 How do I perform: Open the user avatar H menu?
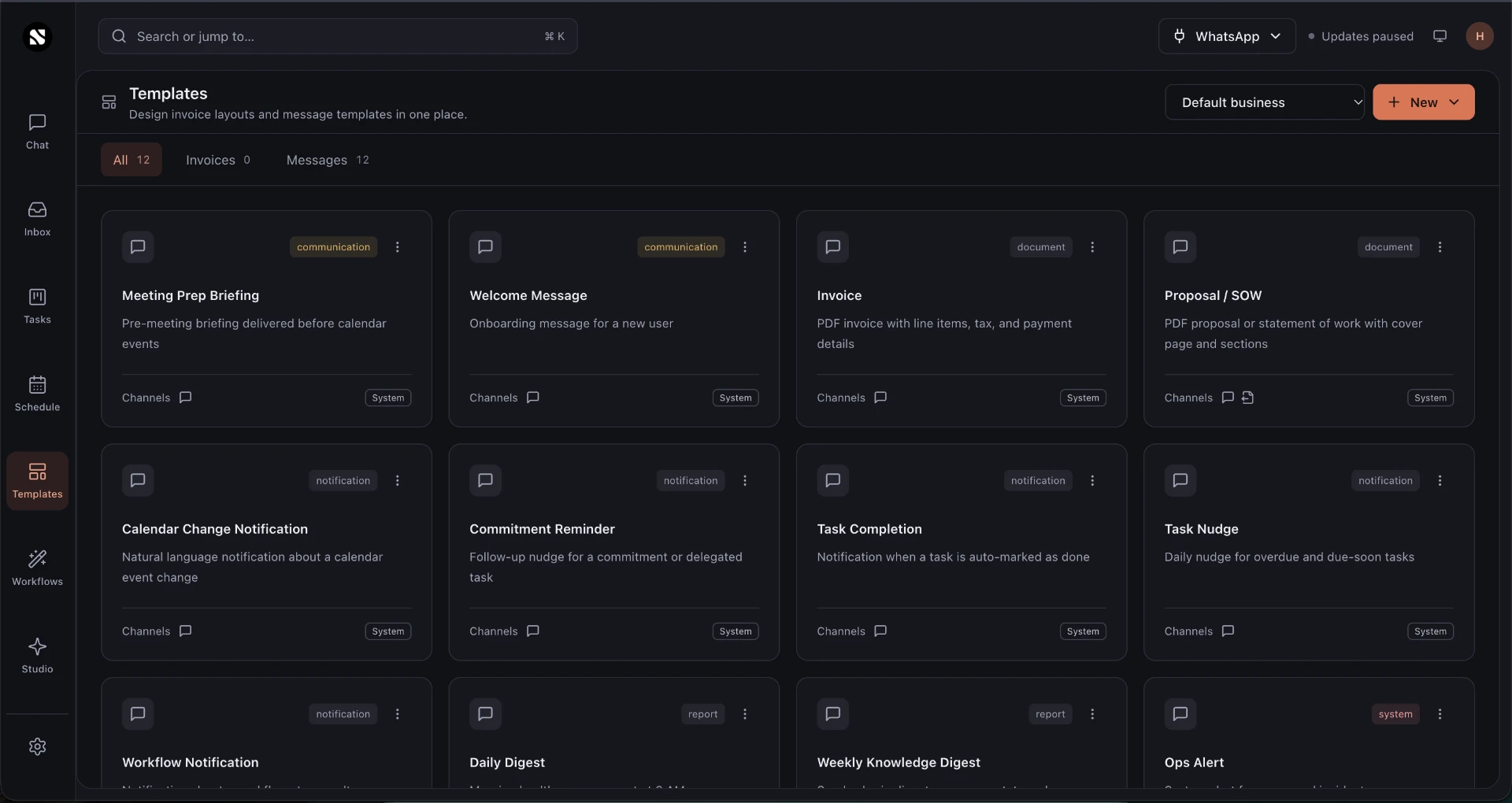(x=1480, y=36)
